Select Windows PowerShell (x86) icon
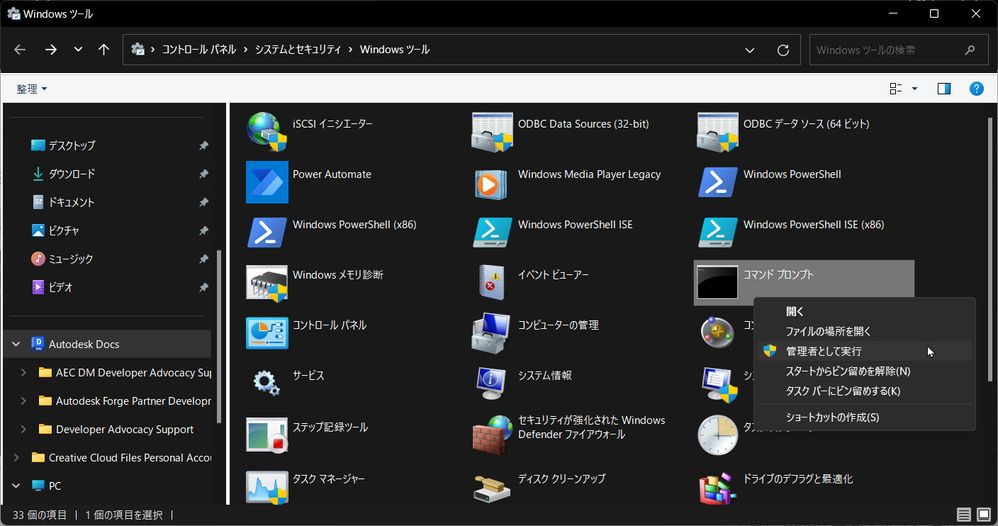The image size is (998, 526). 267,232
